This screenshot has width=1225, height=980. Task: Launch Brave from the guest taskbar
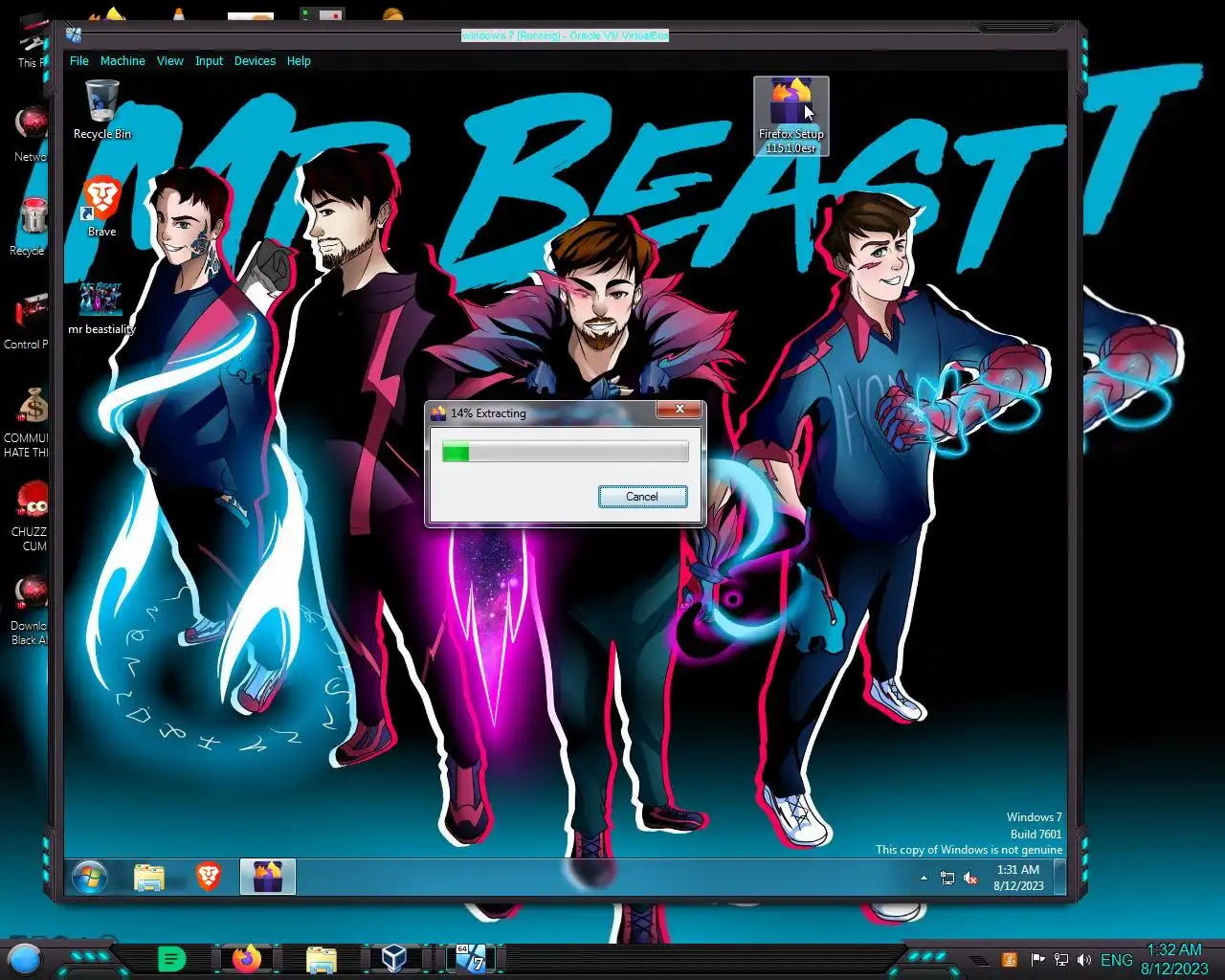pos(208,877)
